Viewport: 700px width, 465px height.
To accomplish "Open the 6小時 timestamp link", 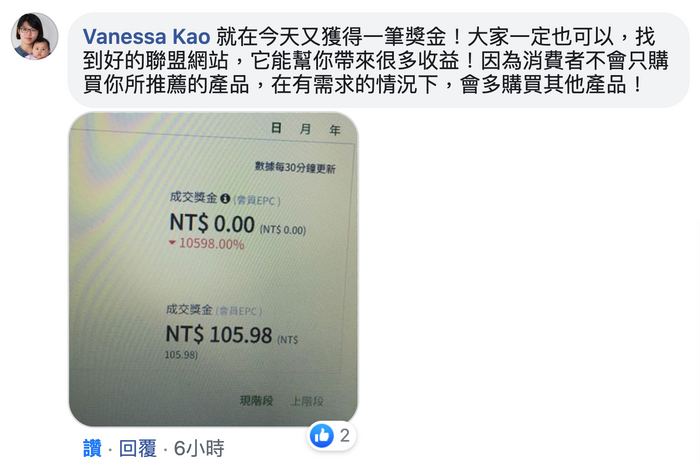I will point(199,448).
